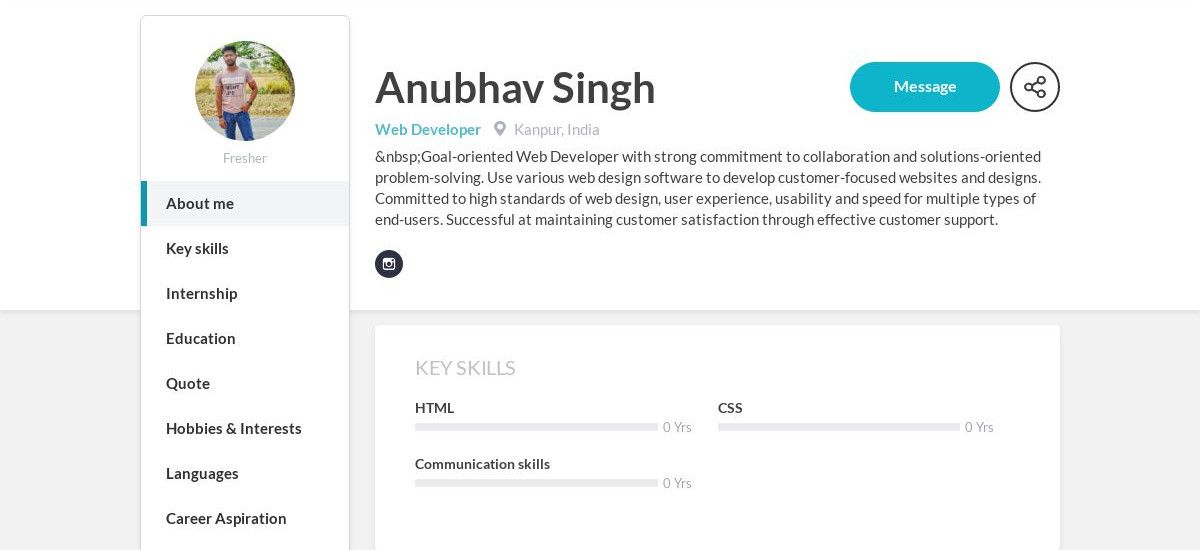Open Career Aspiration in sidebar
This screenshot has height=550, width=1200.
pyautogui.click(x=226, y=519)
